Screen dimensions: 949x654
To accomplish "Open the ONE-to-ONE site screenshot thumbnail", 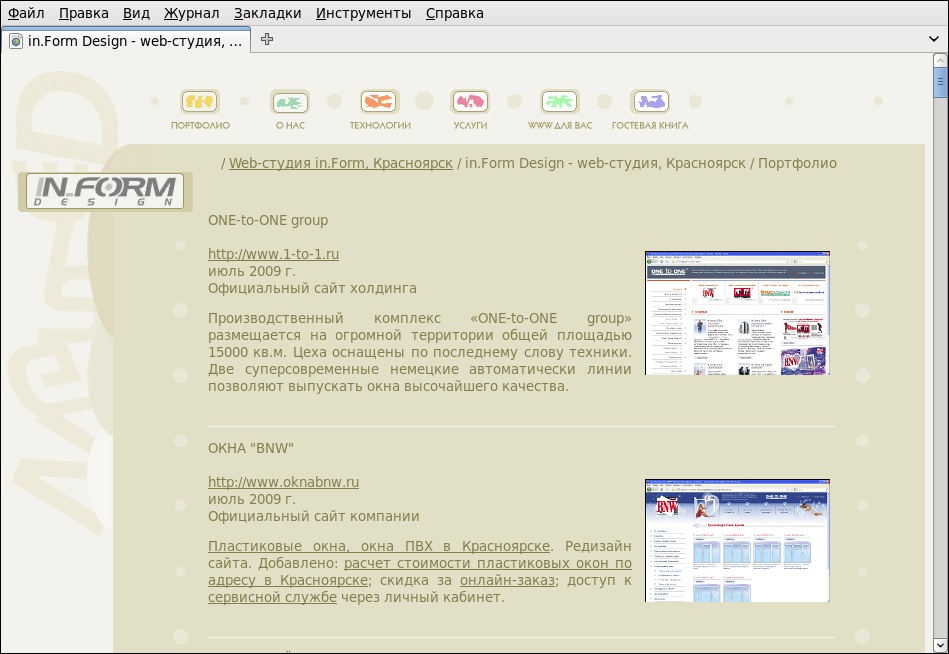I will point(737,313).
